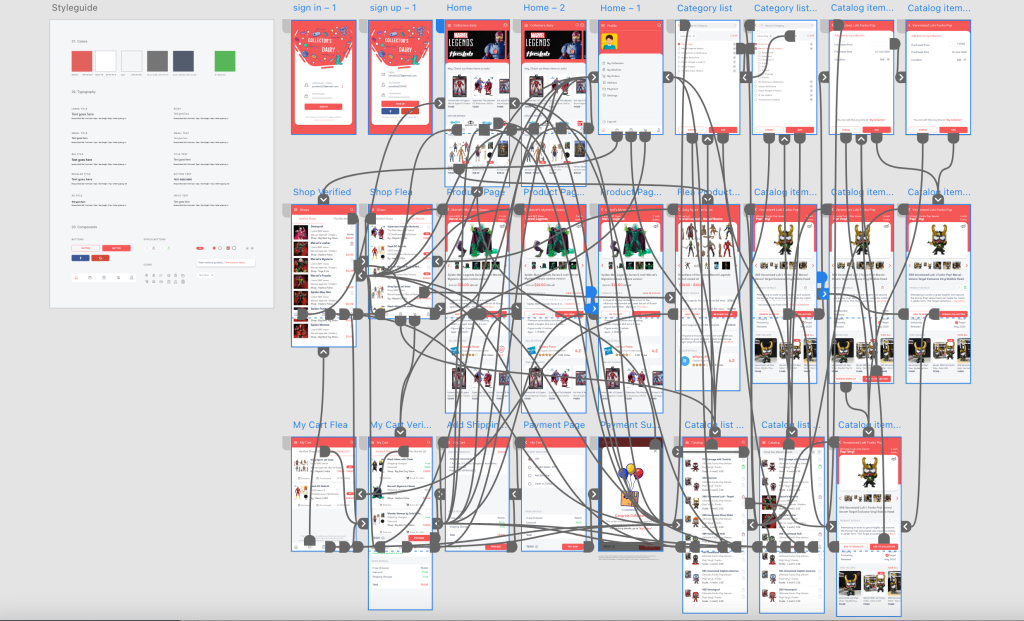
Task: Click the up chevron below Shop Verified artboard
Action: [x=324, y=353]
